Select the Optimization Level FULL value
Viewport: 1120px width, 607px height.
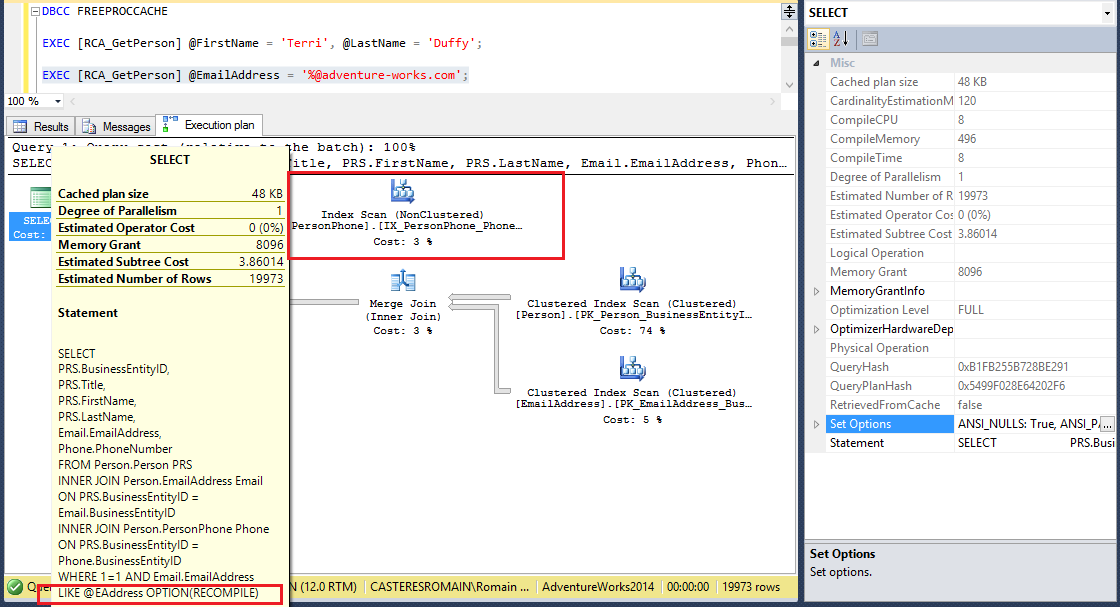pos(971,310)
